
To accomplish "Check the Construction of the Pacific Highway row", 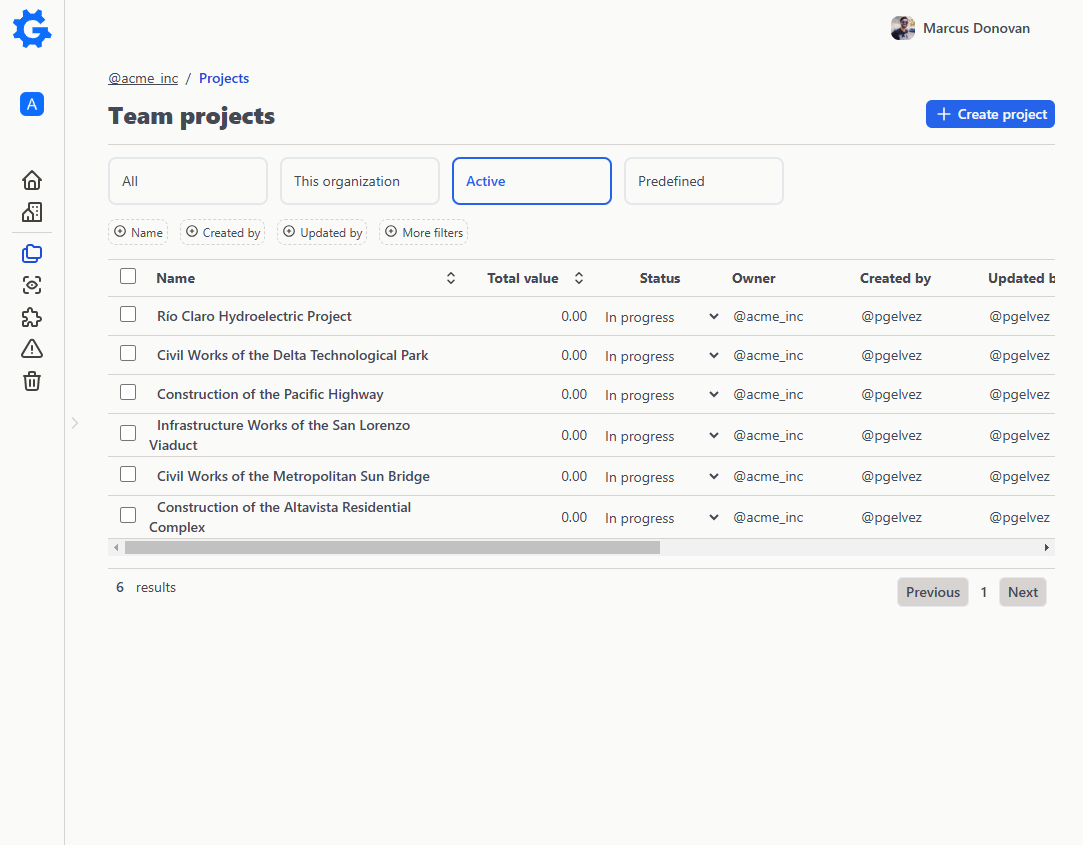I will (128, 391).
